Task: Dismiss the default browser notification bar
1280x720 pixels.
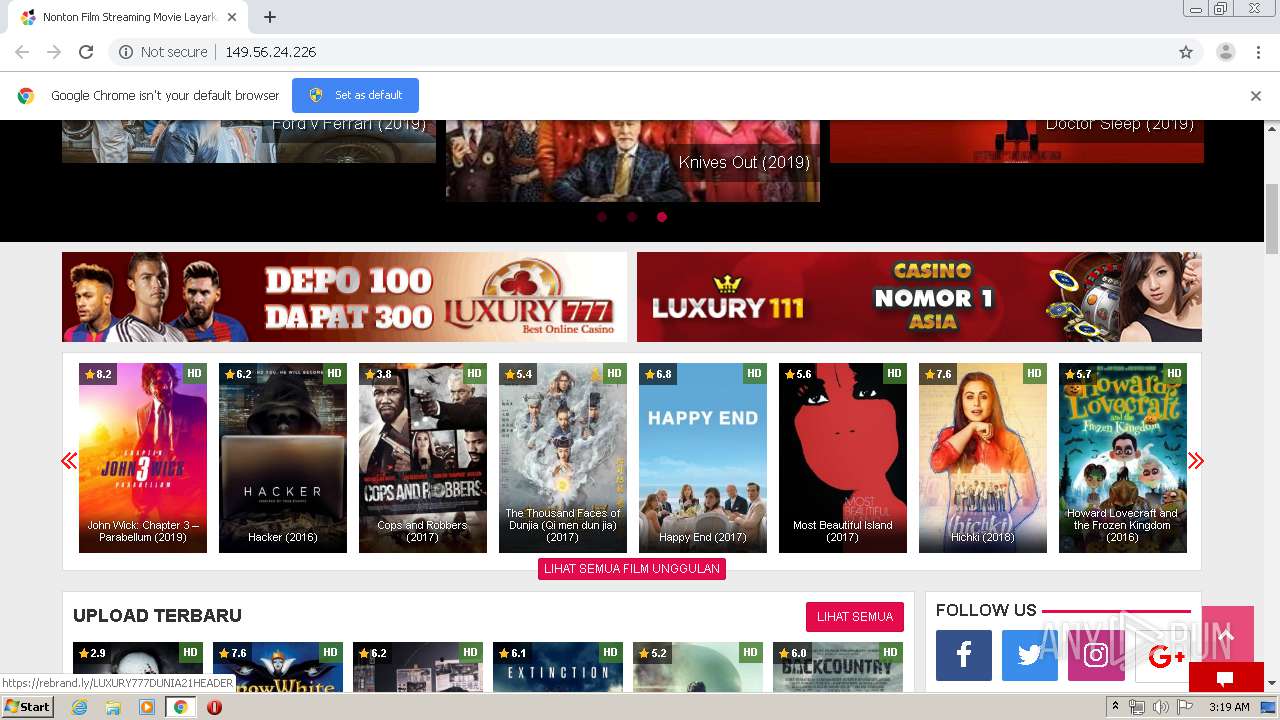Action: coord(1256,96)
